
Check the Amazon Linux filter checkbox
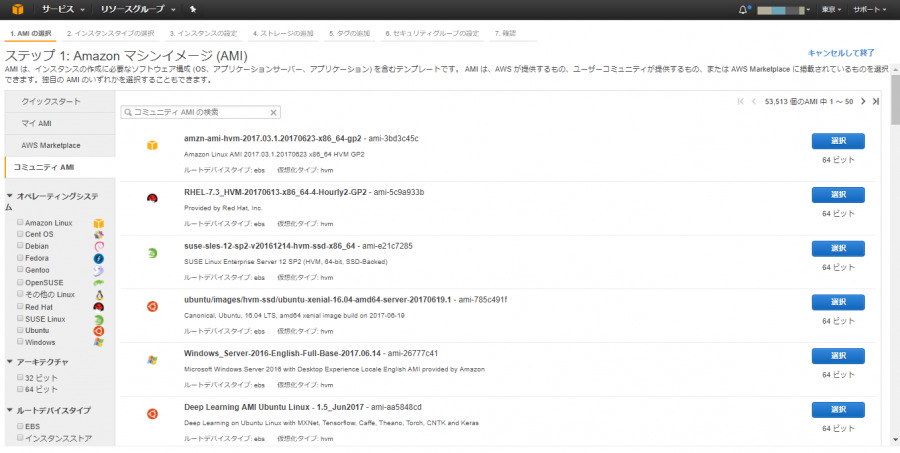pos(20,222)
